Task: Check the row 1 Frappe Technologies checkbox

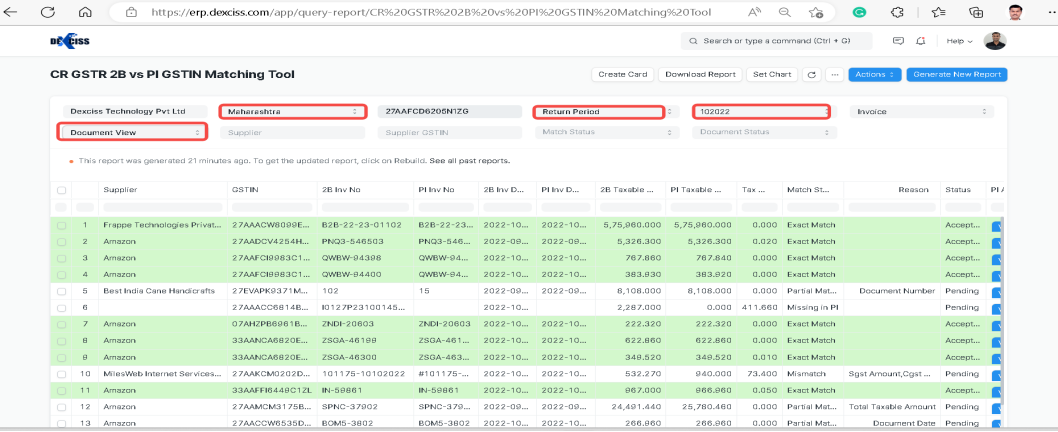Action: [x=62, y=226]
